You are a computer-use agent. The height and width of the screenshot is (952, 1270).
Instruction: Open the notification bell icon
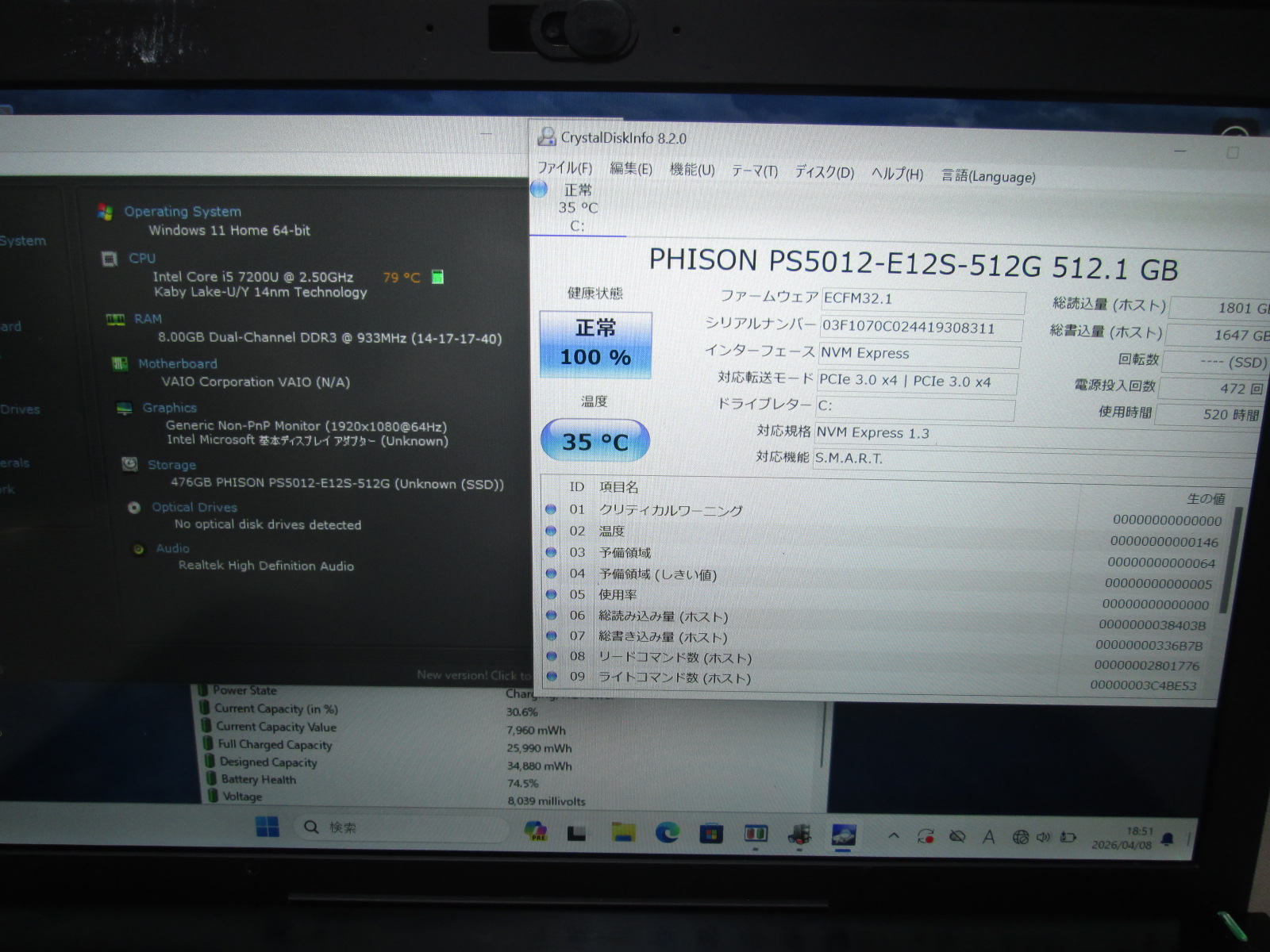pos(1167,839)
